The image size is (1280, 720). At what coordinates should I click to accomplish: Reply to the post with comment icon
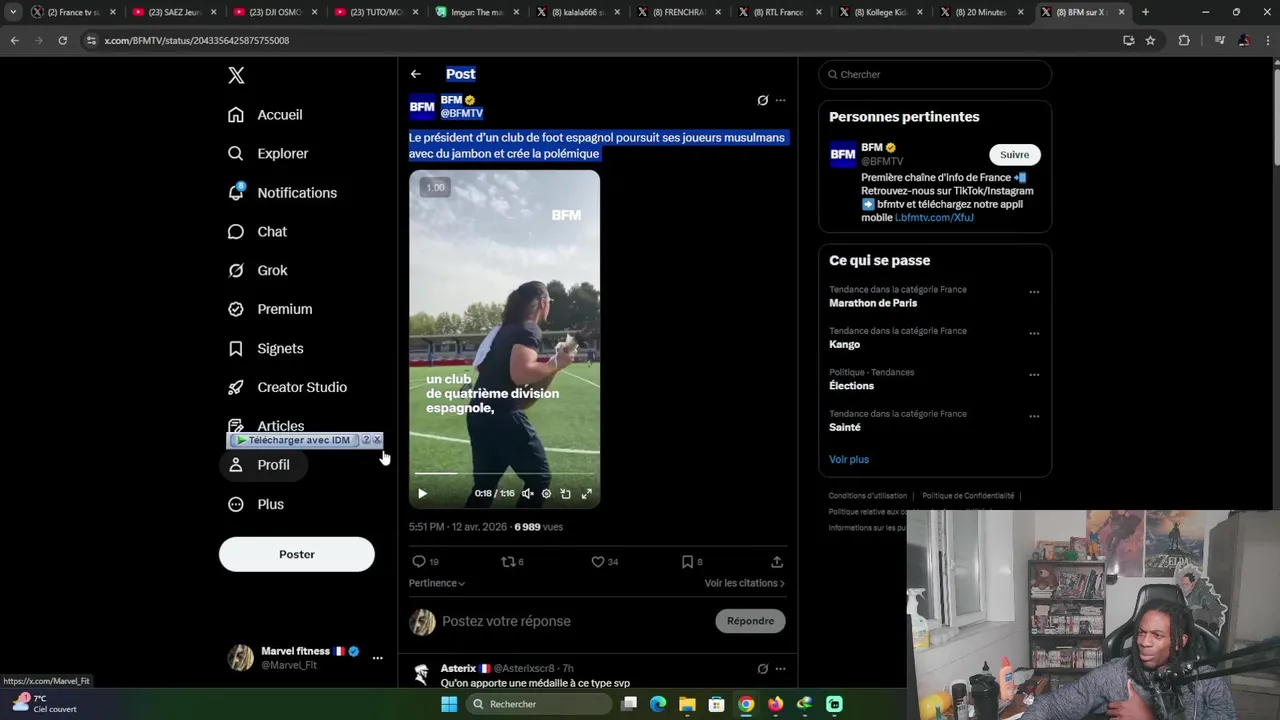pyautogui.click(x=425, y=562)
